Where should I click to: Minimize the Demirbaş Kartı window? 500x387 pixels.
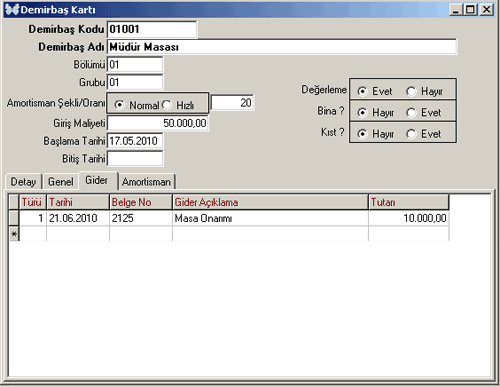pos(456,9)
